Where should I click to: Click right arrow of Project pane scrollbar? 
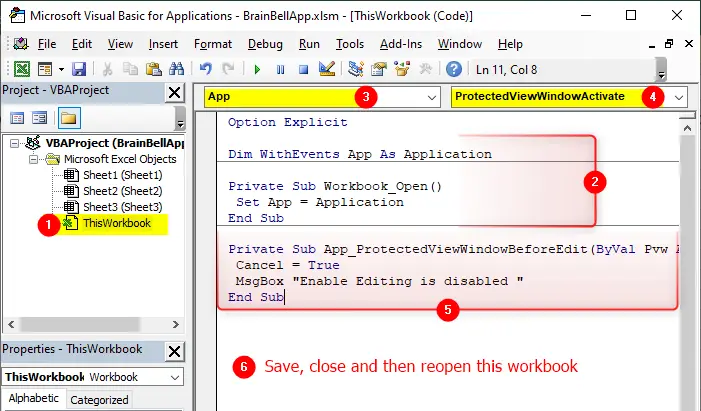[x=176, y=324]
